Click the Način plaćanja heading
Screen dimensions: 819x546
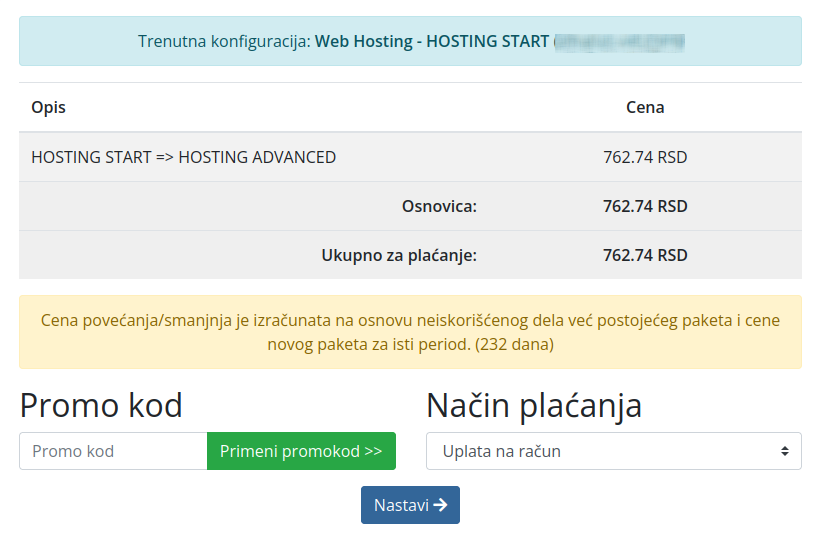(534, 405)
